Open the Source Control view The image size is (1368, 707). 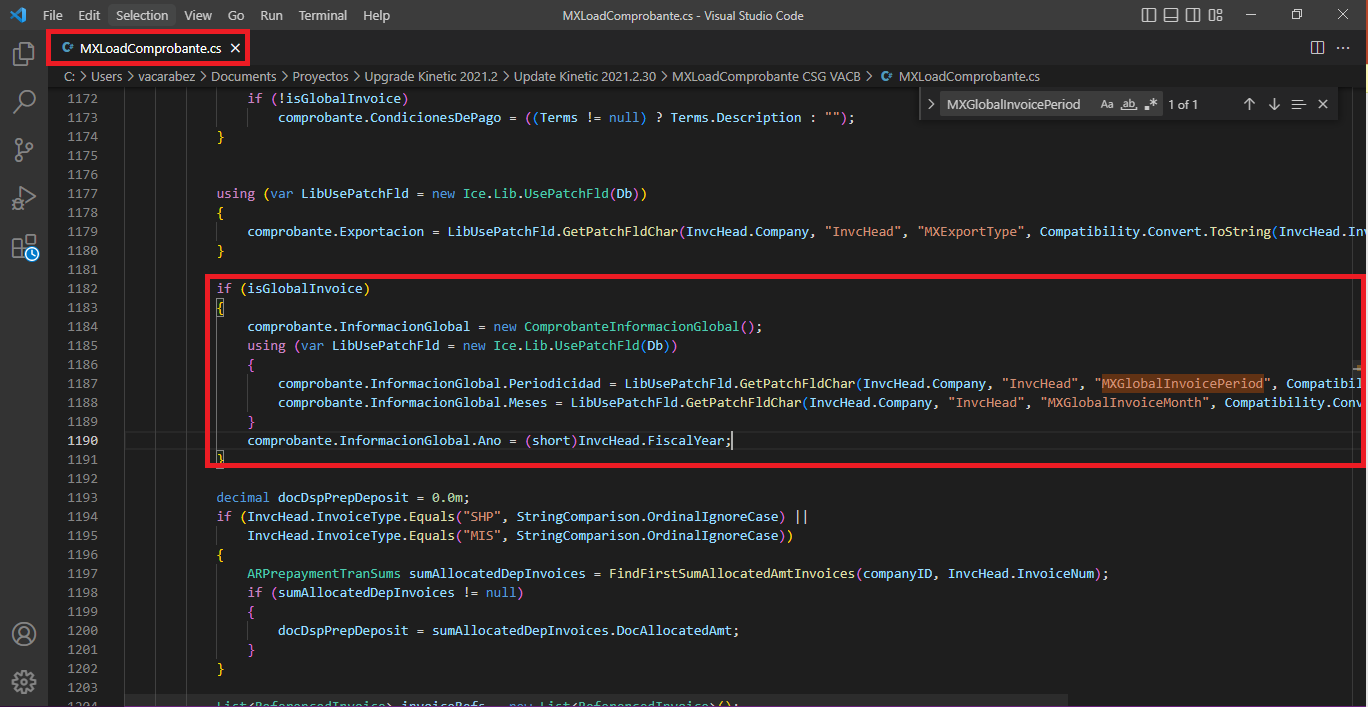[23, 150]
